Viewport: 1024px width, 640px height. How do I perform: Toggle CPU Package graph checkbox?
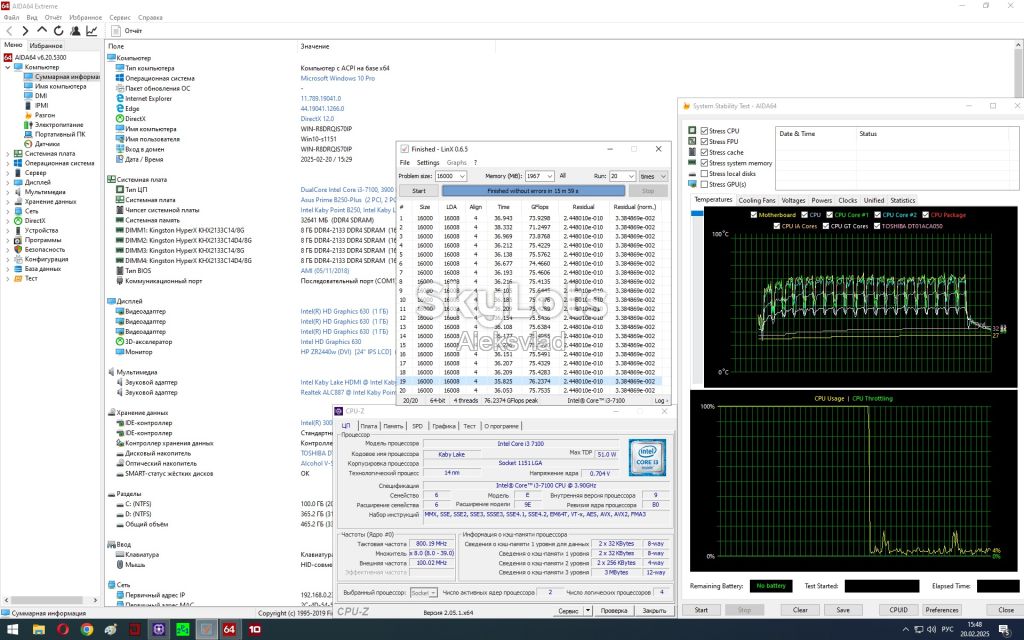click(925, 215)
